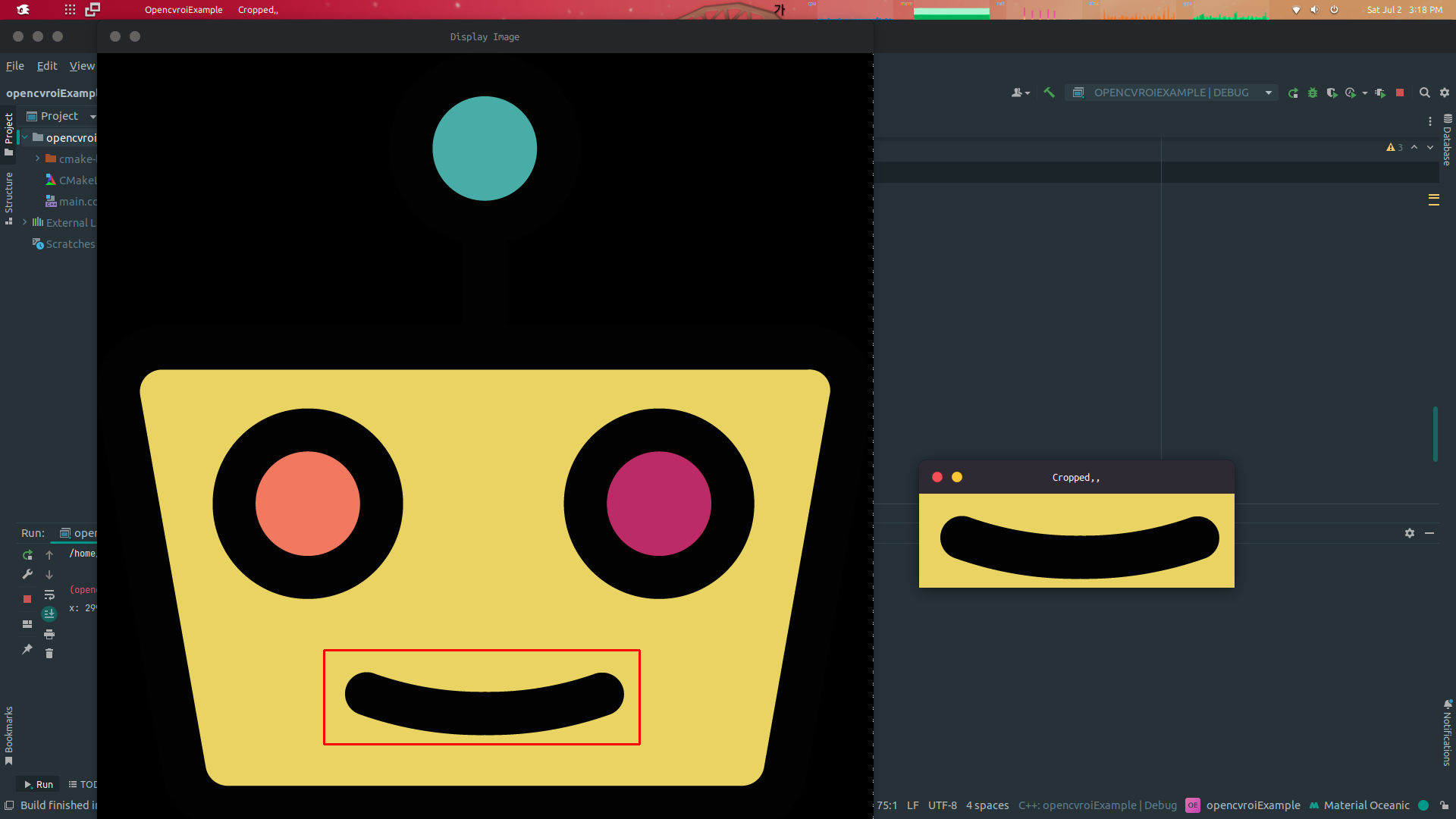
Task: Open Search Everywhere magnifier icon
Action: (1424, 93)
